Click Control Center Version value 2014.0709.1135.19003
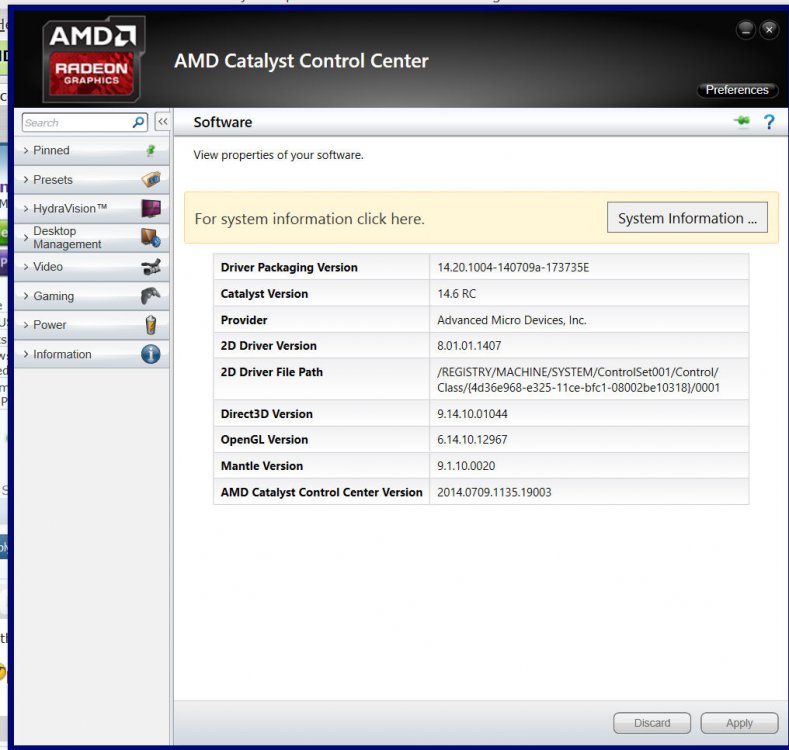The image size is (789, 750). [x=494, y=492]
